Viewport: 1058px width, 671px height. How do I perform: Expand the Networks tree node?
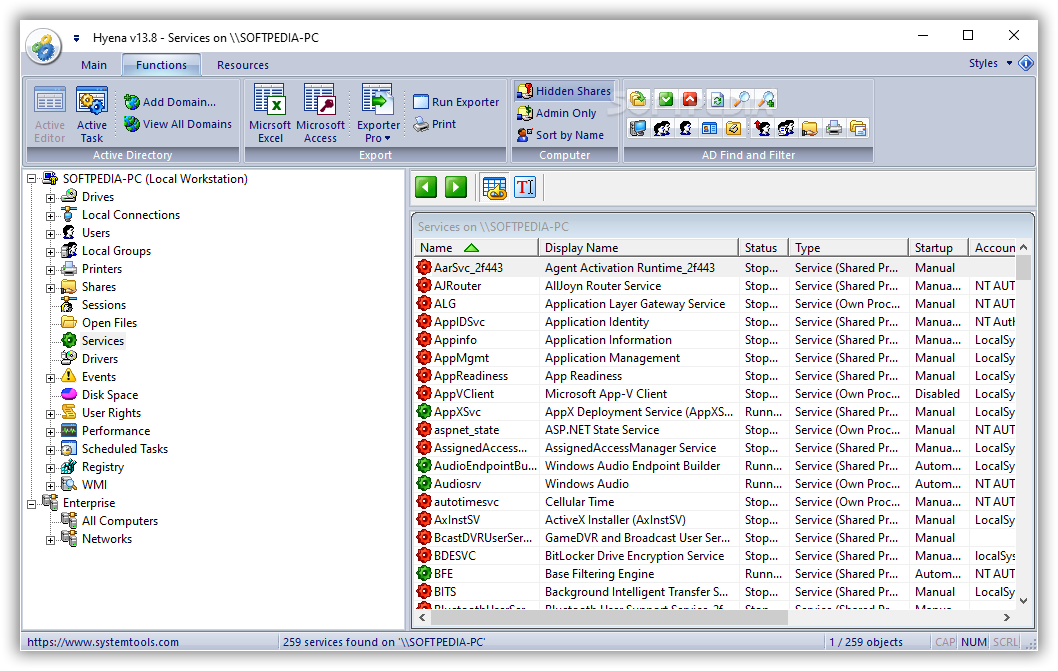coord(51,540)
